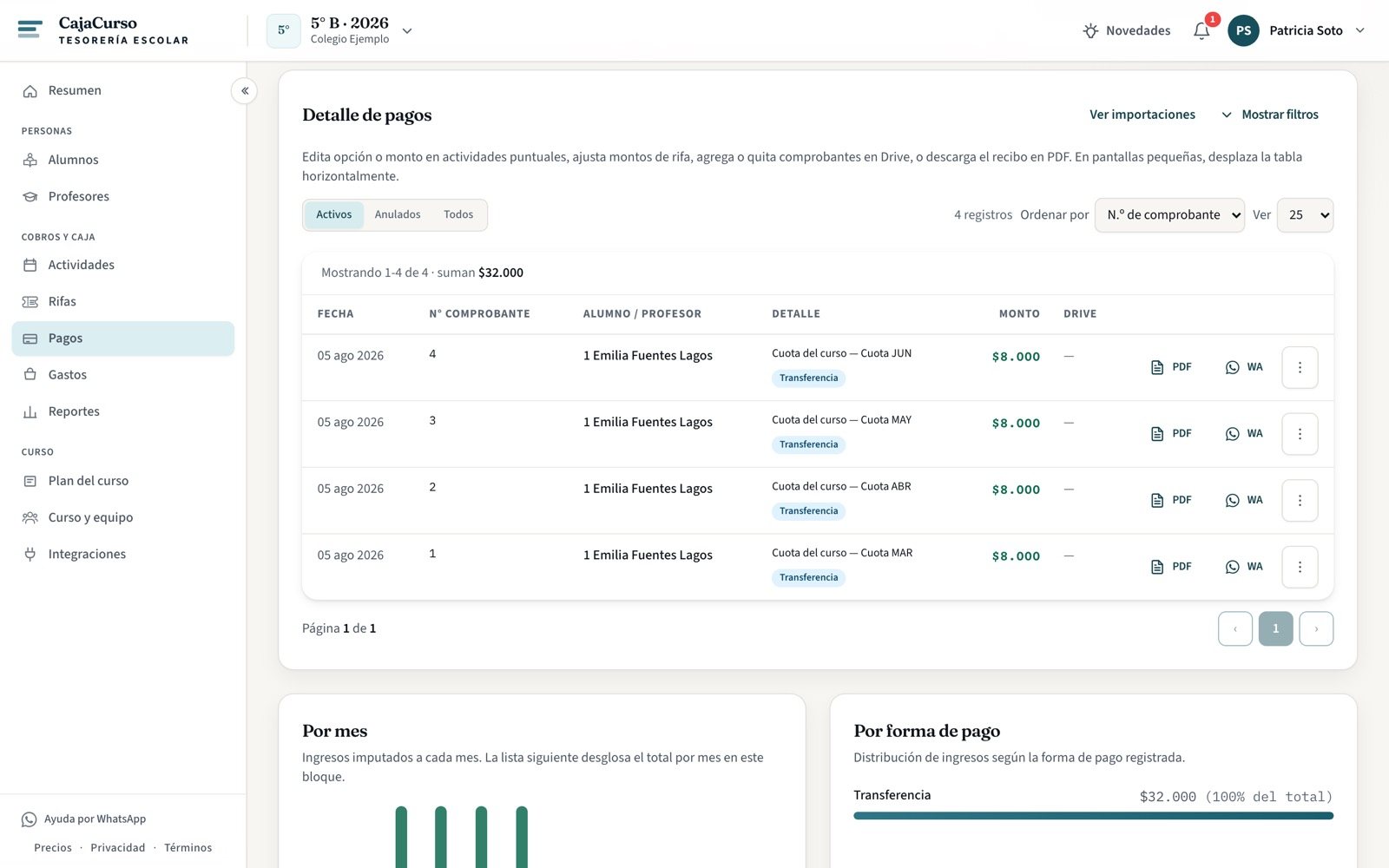The width and height of the screenshot is (1389, 868).
Task: Send Cuota ABR receipt via WA
Action: coord(1244,500)
